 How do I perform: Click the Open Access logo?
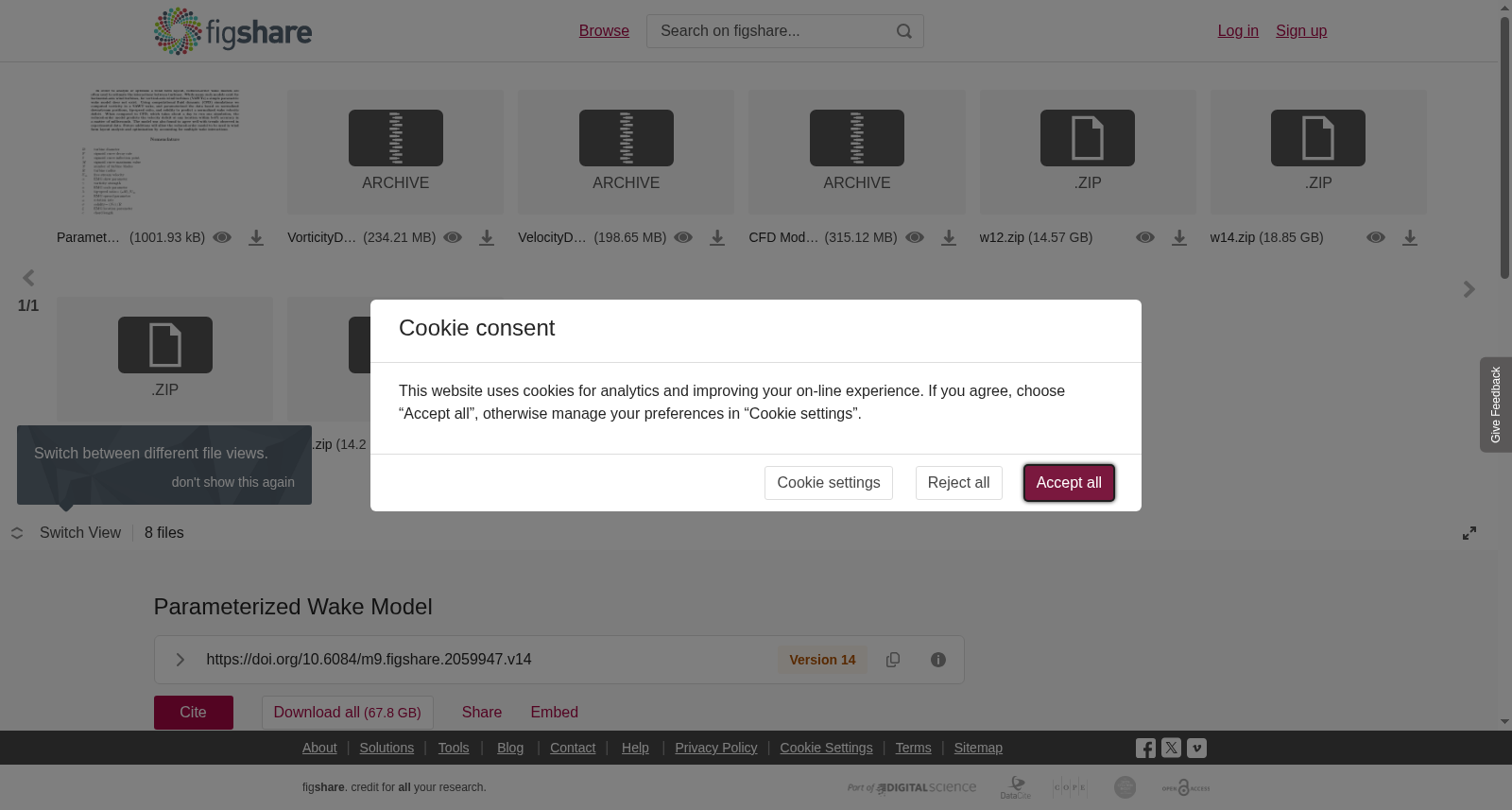[x=1186, y=787]
